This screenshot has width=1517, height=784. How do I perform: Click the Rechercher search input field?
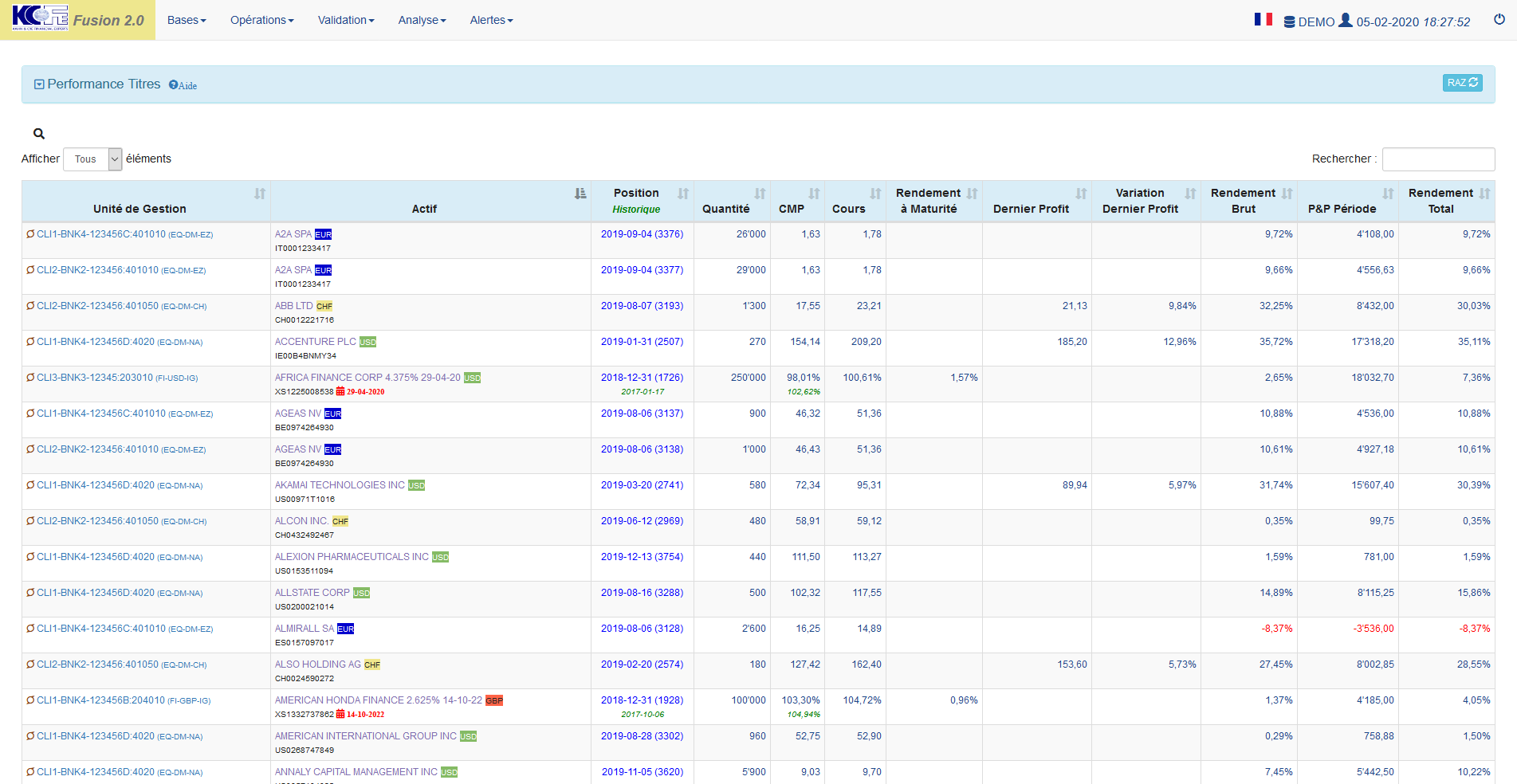click(1438, 159)
